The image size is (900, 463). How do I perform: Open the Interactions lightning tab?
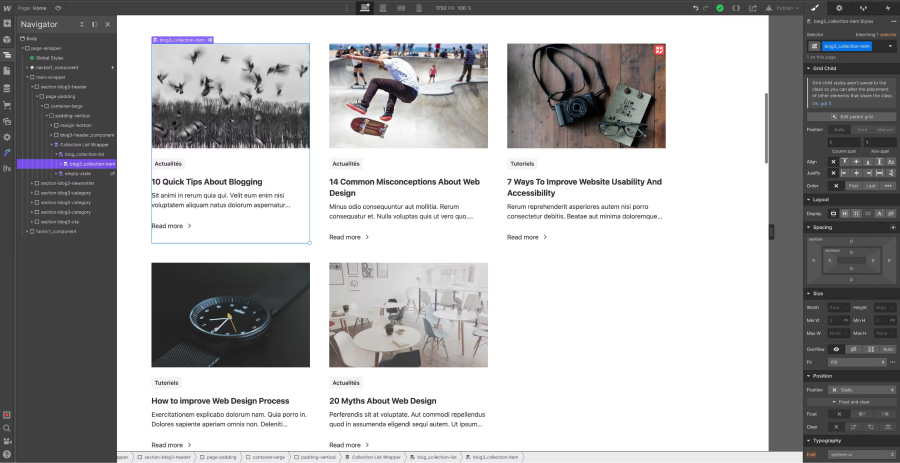tap(887, 8)
